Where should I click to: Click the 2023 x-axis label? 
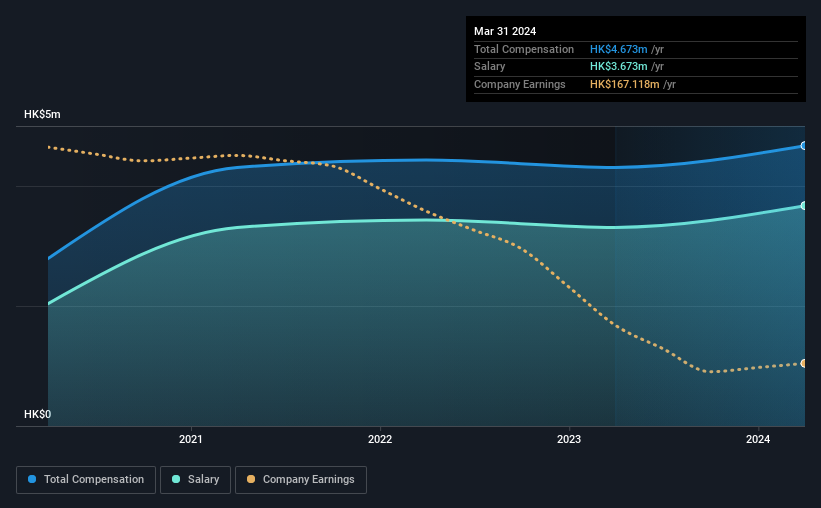pyautogui.click(x=569, y=439)
